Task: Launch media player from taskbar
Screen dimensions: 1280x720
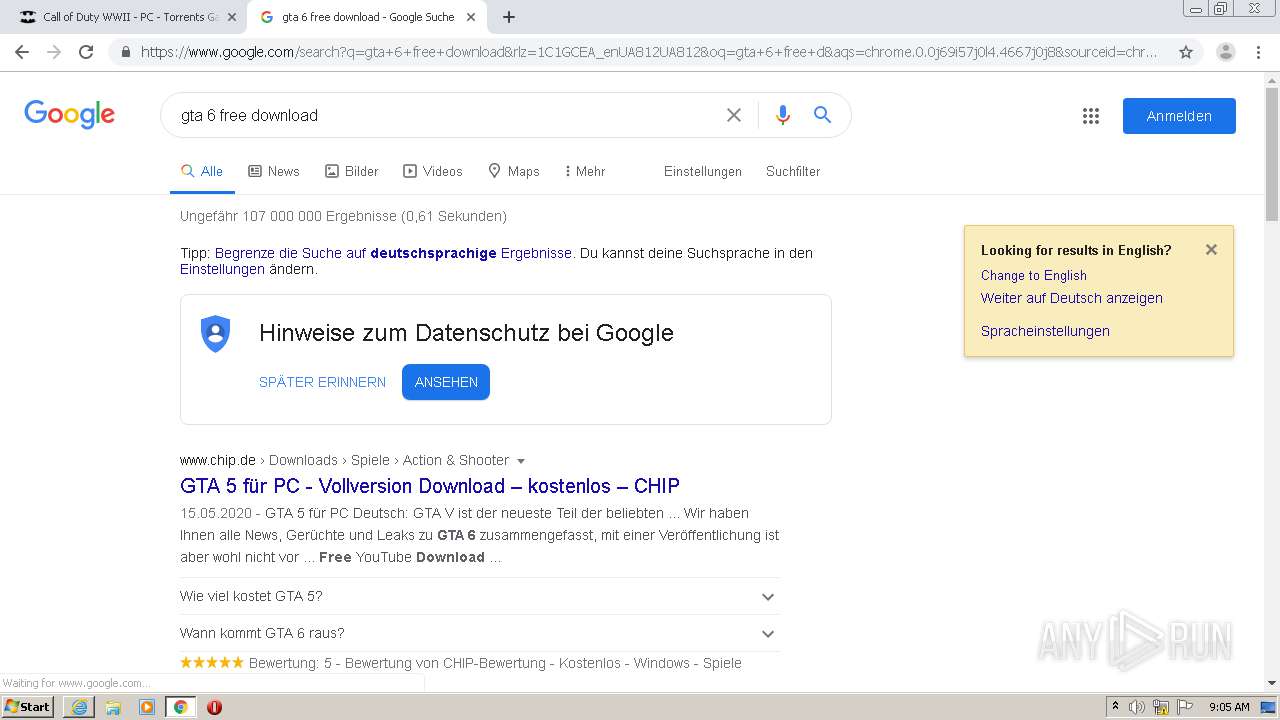Action: 147,707
